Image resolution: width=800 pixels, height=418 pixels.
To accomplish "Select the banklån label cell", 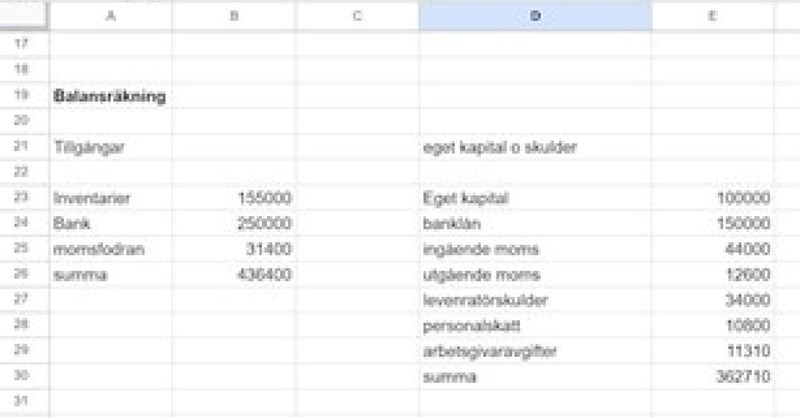I will (535, 224).
